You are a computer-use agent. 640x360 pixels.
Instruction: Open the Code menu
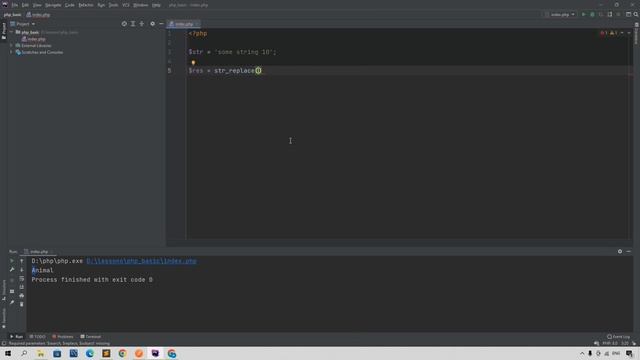click(70, 5)
